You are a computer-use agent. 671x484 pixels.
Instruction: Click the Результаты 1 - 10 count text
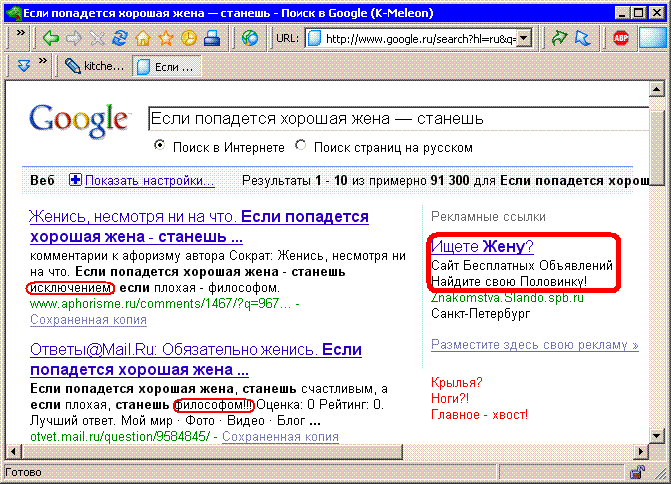[x=294, y=180]
